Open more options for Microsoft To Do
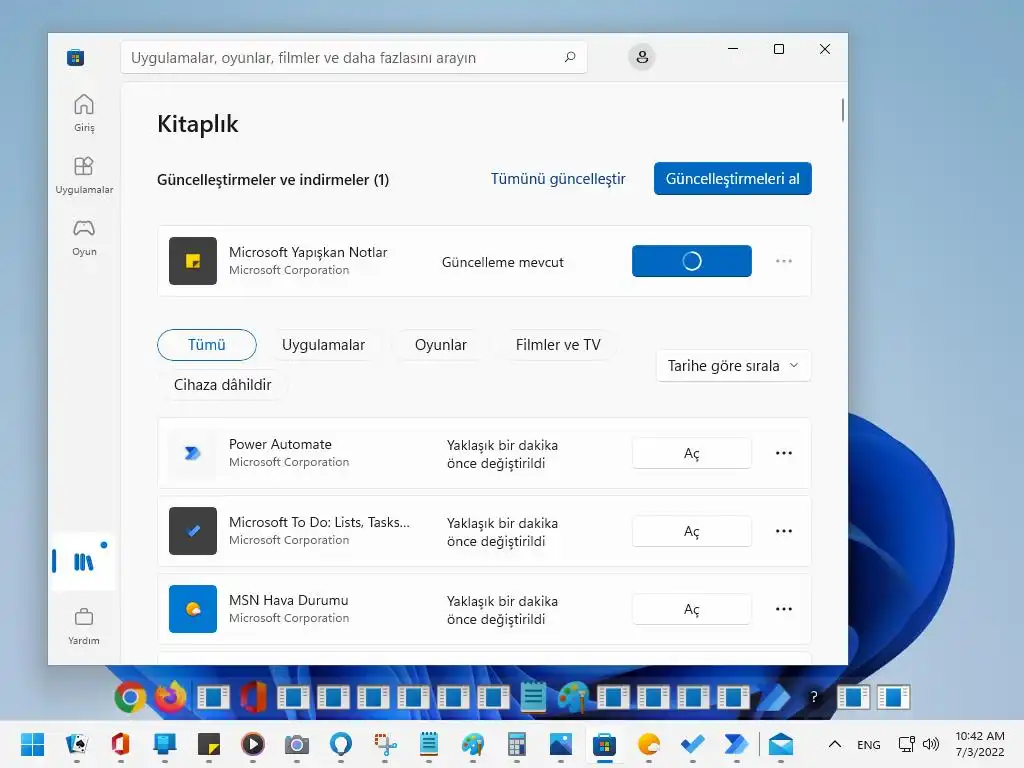Viewport: 1024px width, 768px height. (784, 531)
